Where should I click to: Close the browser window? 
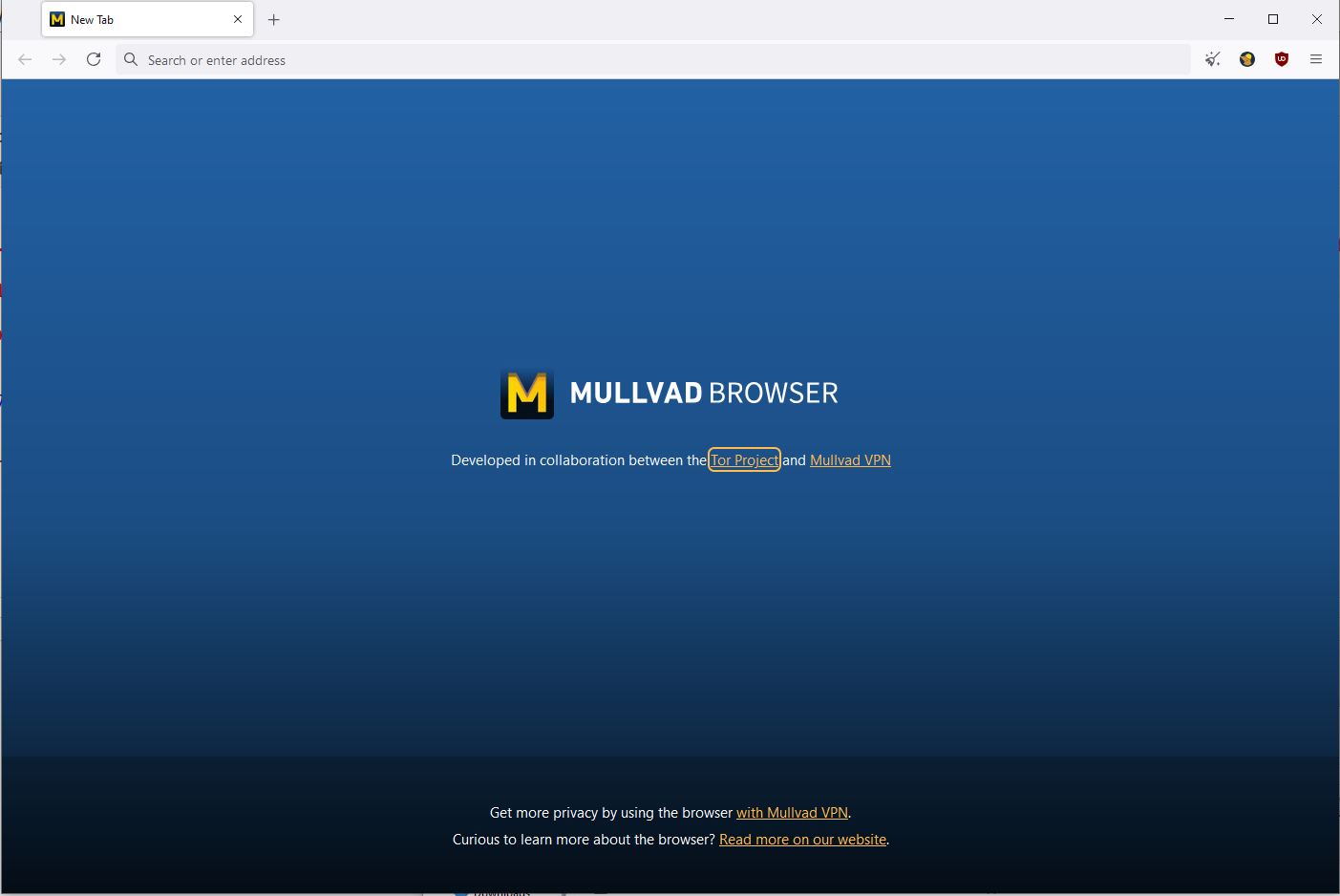tap(1317, 19)
